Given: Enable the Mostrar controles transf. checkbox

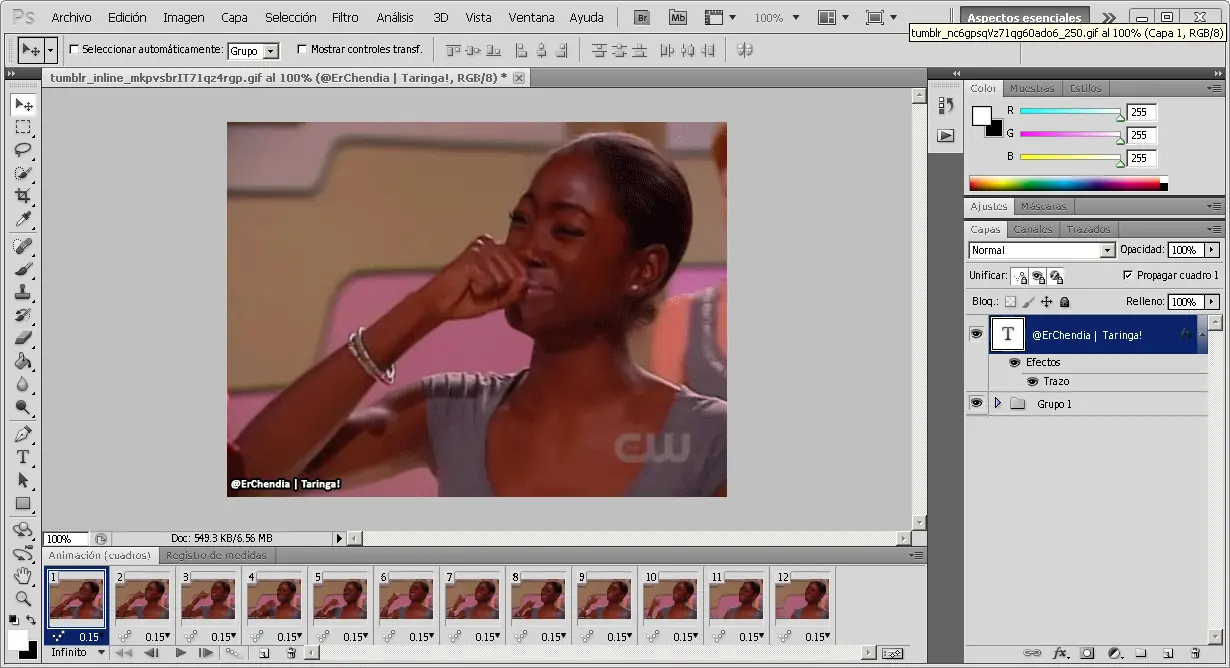Looking at the screenshot, I should tap(302, 49).
